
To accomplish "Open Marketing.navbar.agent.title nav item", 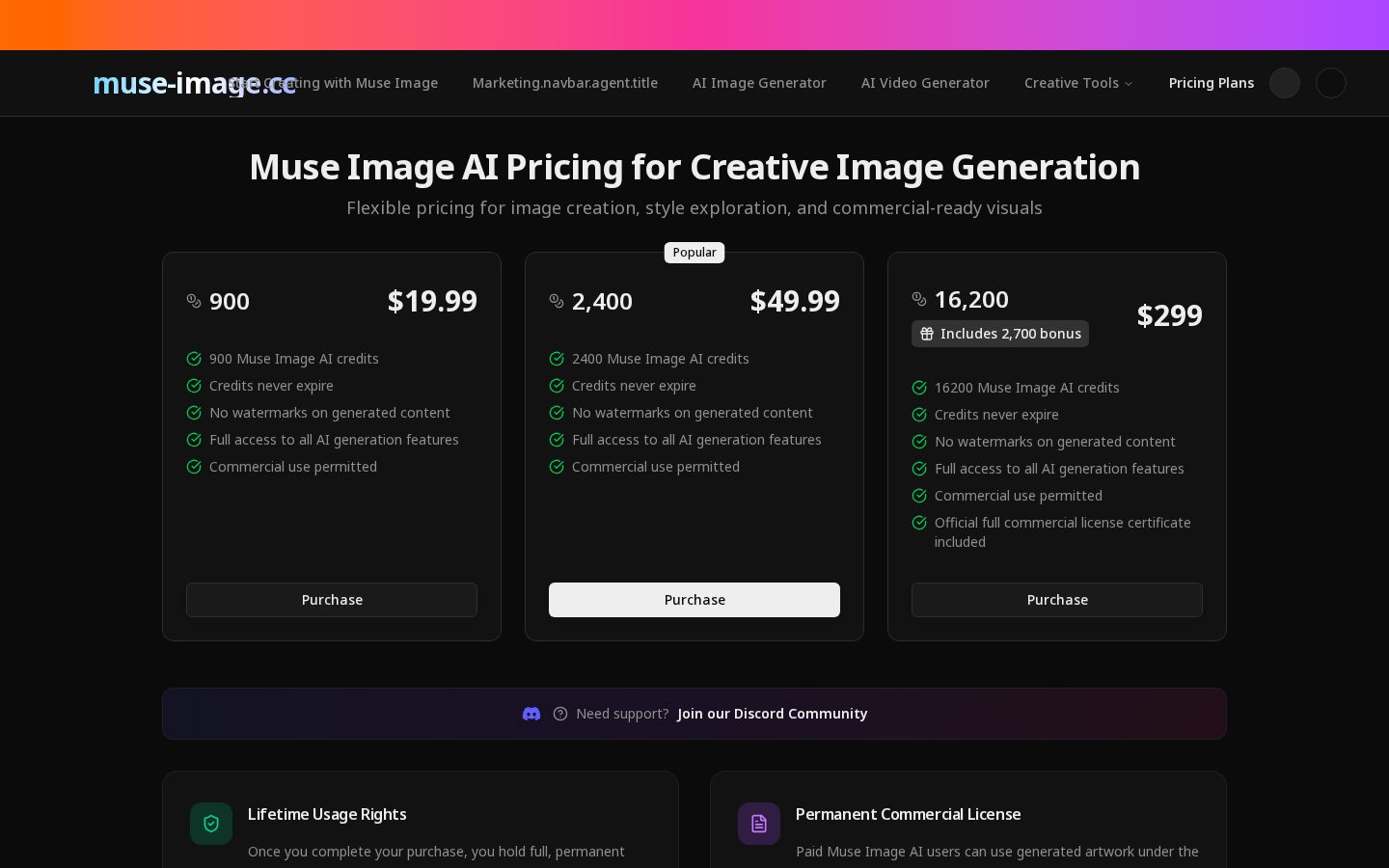I will tap(565, 83).
